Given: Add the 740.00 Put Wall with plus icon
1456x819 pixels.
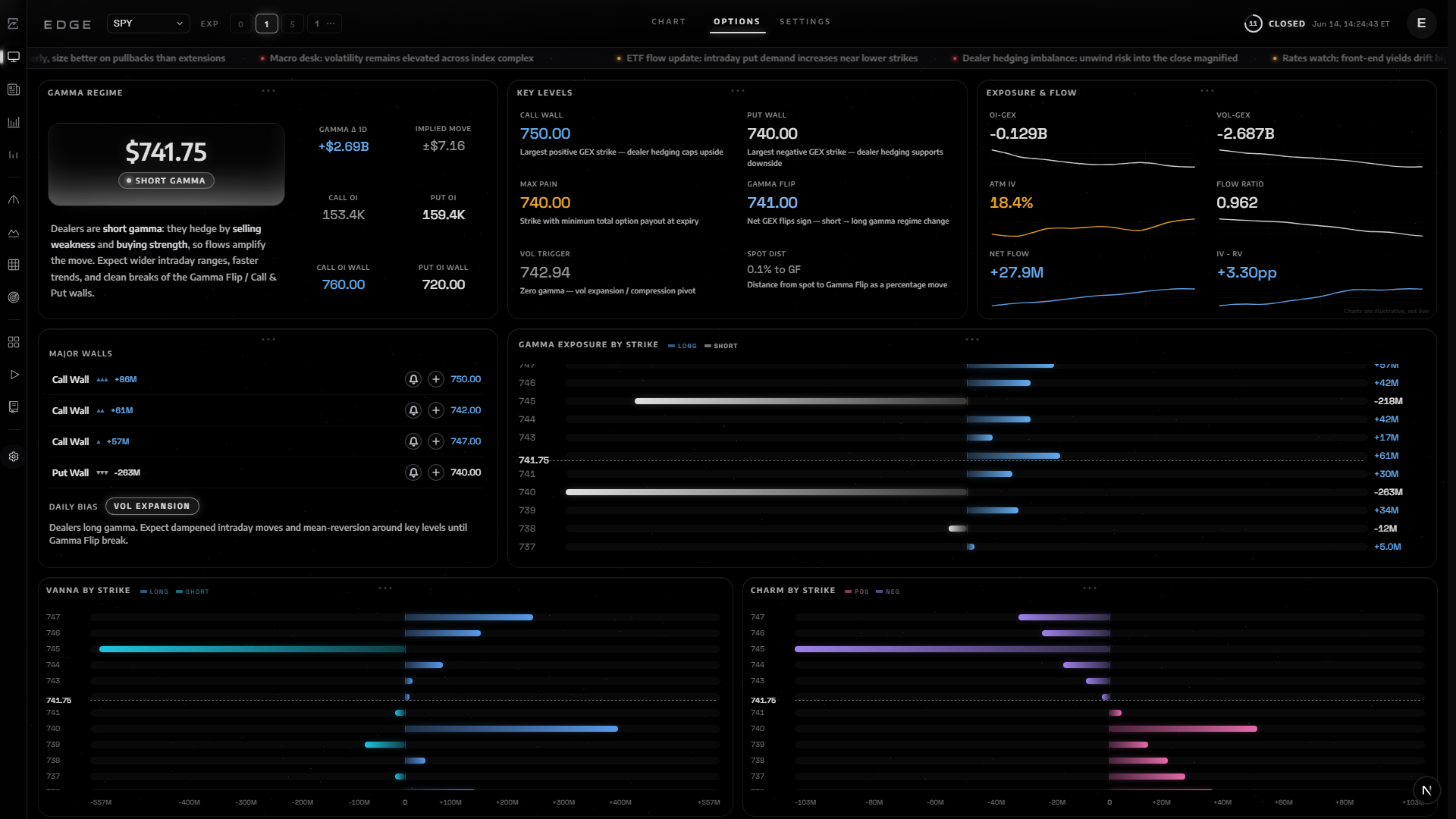Looking at the screenshot, I should (436, 472).
